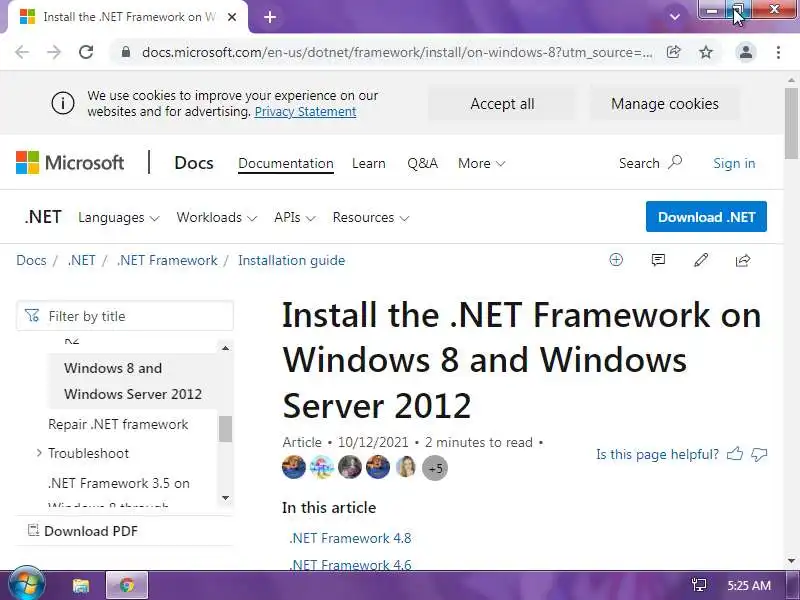Expand the More menu
Image resolution: width=800 pixels, height=600 pixels.
tap(482, 163)
